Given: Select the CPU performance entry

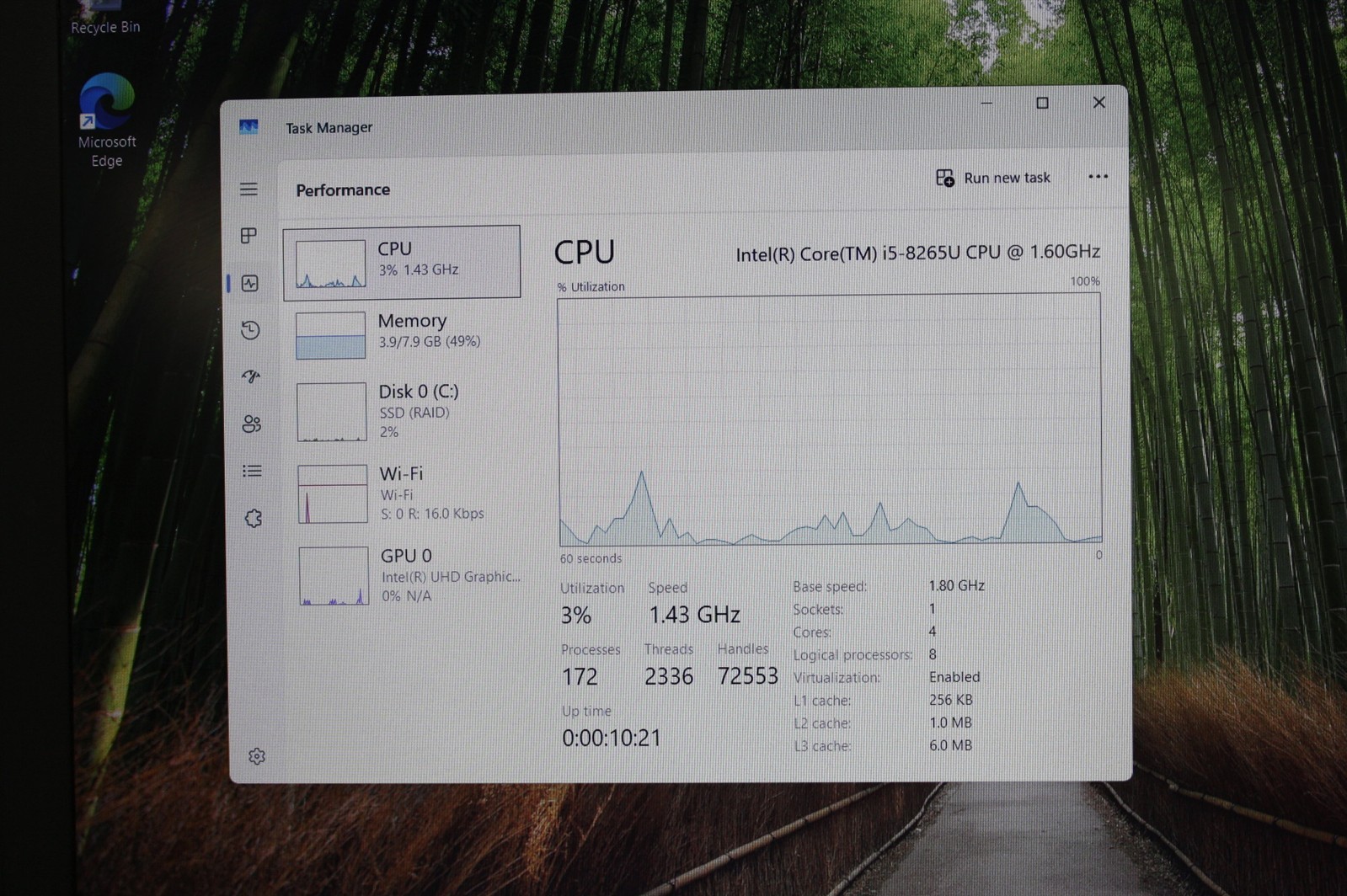Looking at the screenshot, I should coord(402,262).
